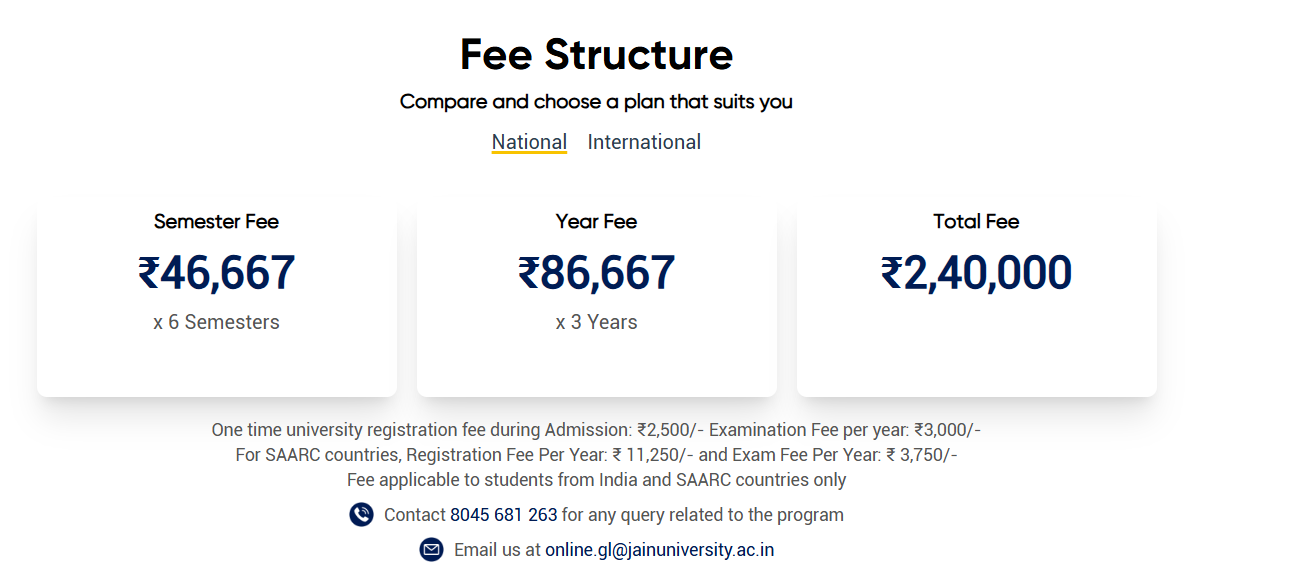Open the online.gl@jainuniversity.ac.in email link
Viewport: 1305px width, 578px height.
[659, 550]
